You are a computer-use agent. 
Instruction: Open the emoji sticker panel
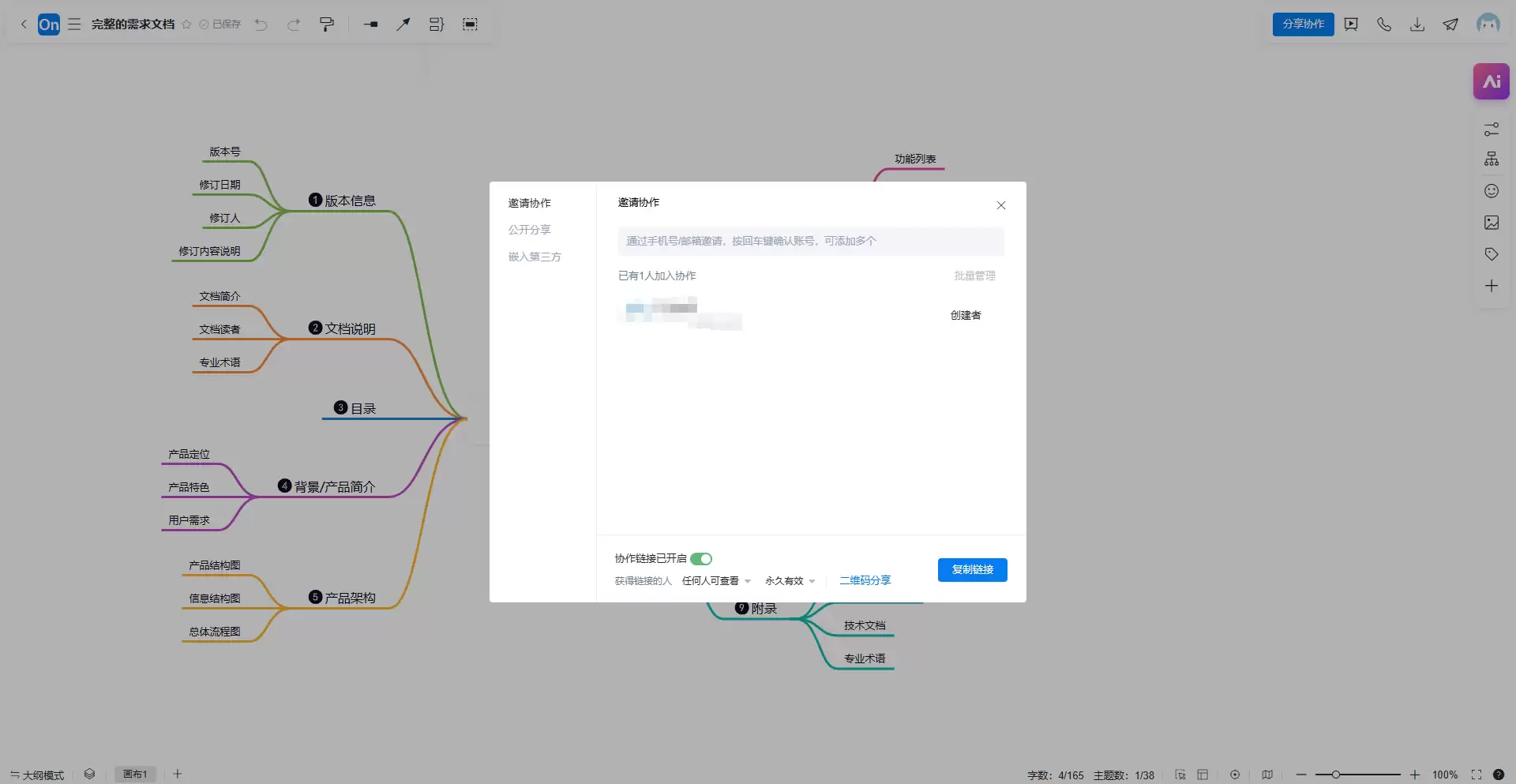pos(1491,191)
